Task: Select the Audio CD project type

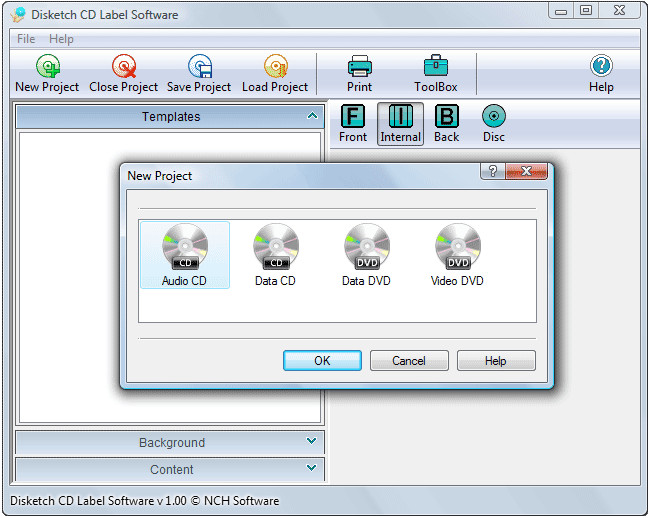Action: [185, 255]
